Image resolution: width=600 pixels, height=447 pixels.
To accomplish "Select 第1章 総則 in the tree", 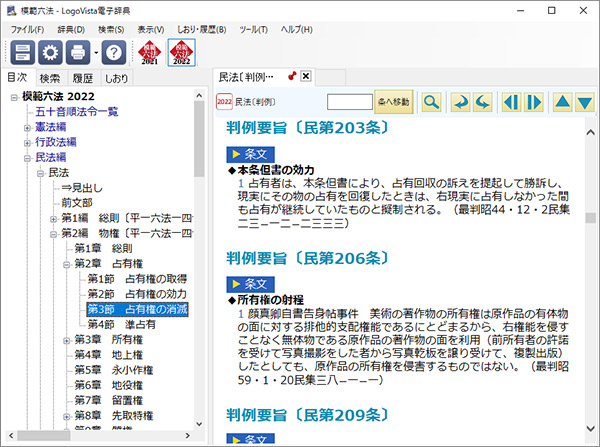I will (103, 248).
